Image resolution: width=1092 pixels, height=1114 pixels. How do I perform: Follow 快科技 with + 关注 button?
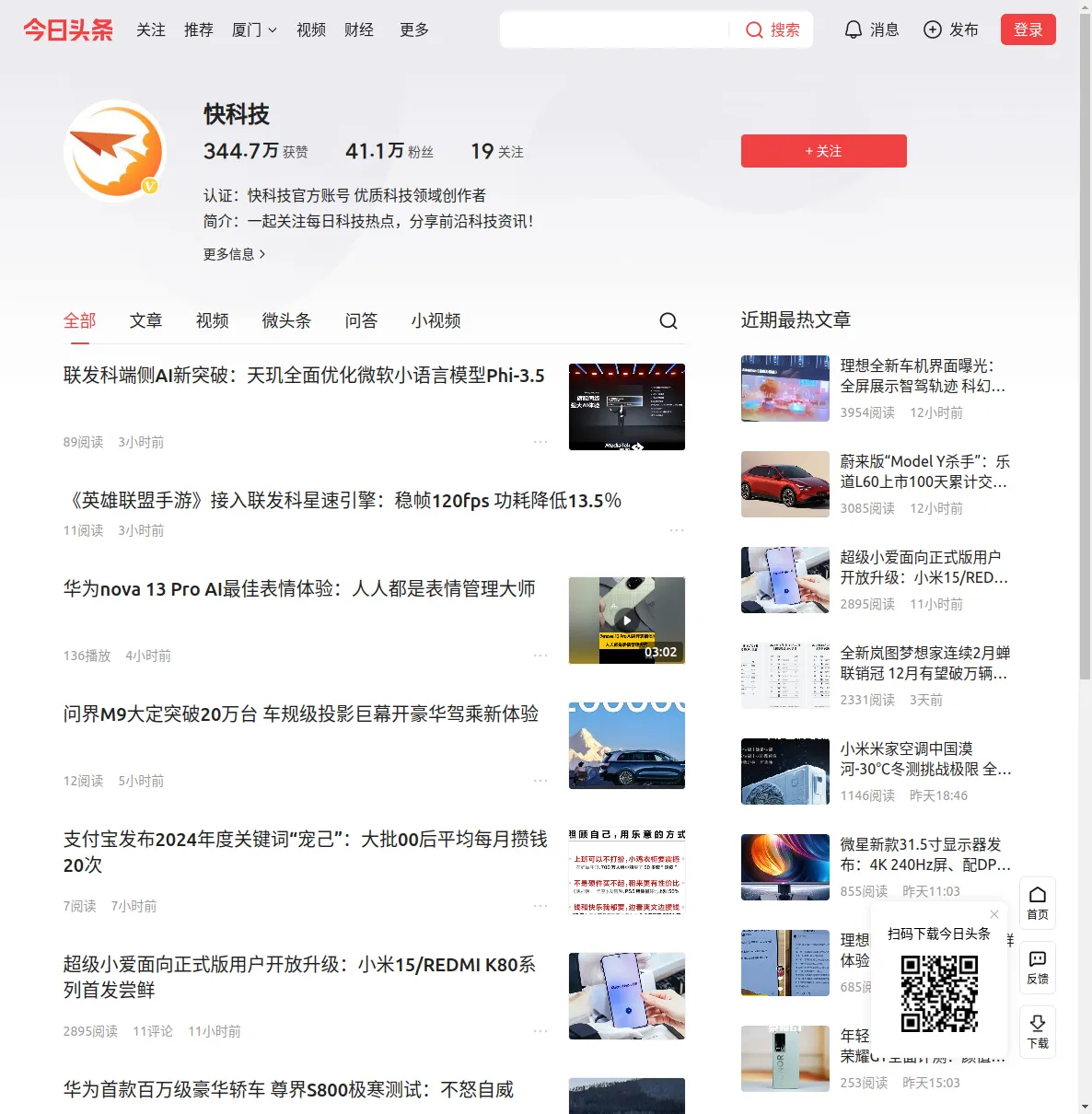click(x=824, y=151)
